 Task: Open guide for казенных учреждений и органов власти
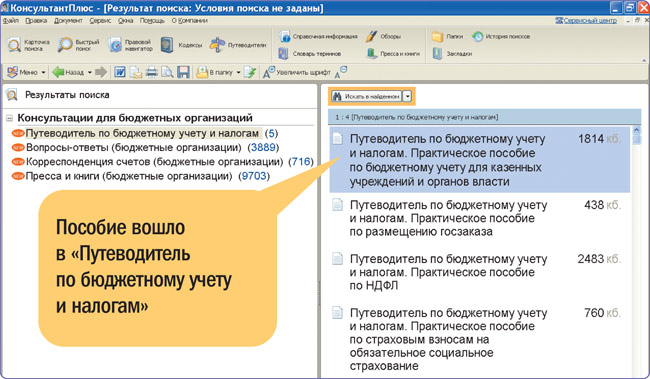pos(480,160)
